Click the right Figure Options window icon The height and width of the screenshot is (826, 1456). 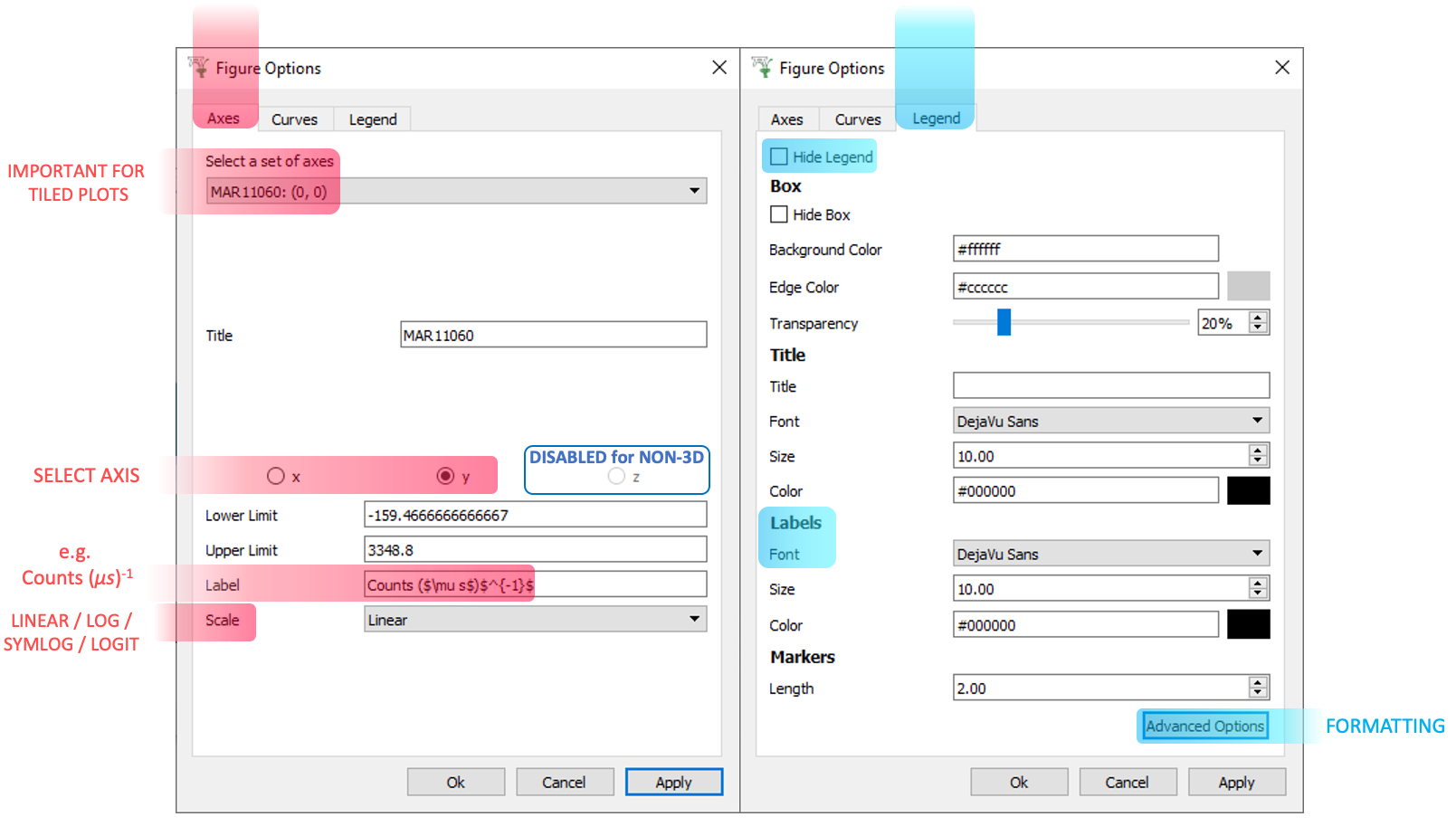763,67
